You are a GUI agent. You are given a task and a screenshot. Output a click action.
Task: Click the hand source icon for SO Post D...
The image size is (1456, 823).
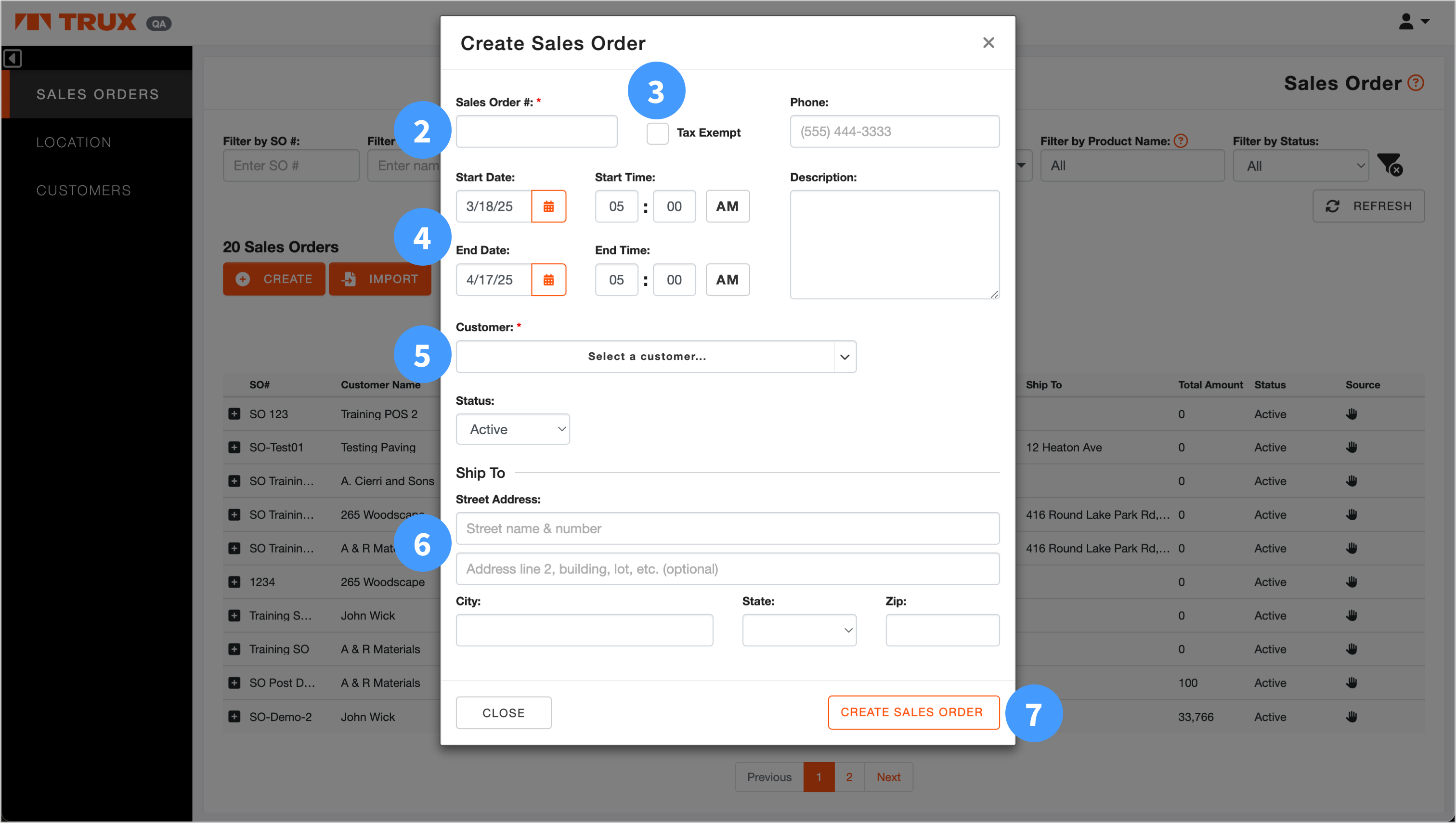click(1351, 683)
